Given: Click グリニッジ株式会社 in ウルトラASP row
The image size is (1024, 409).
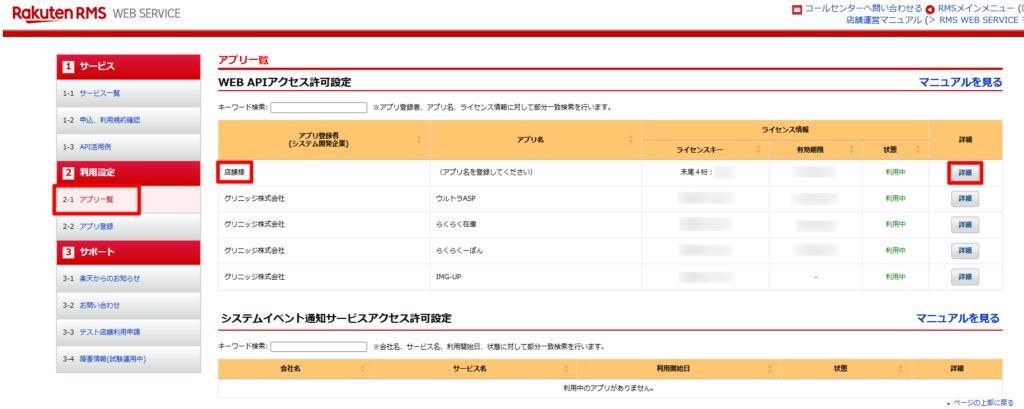Looking at the screenshot, I should click(x=254, y=198).
